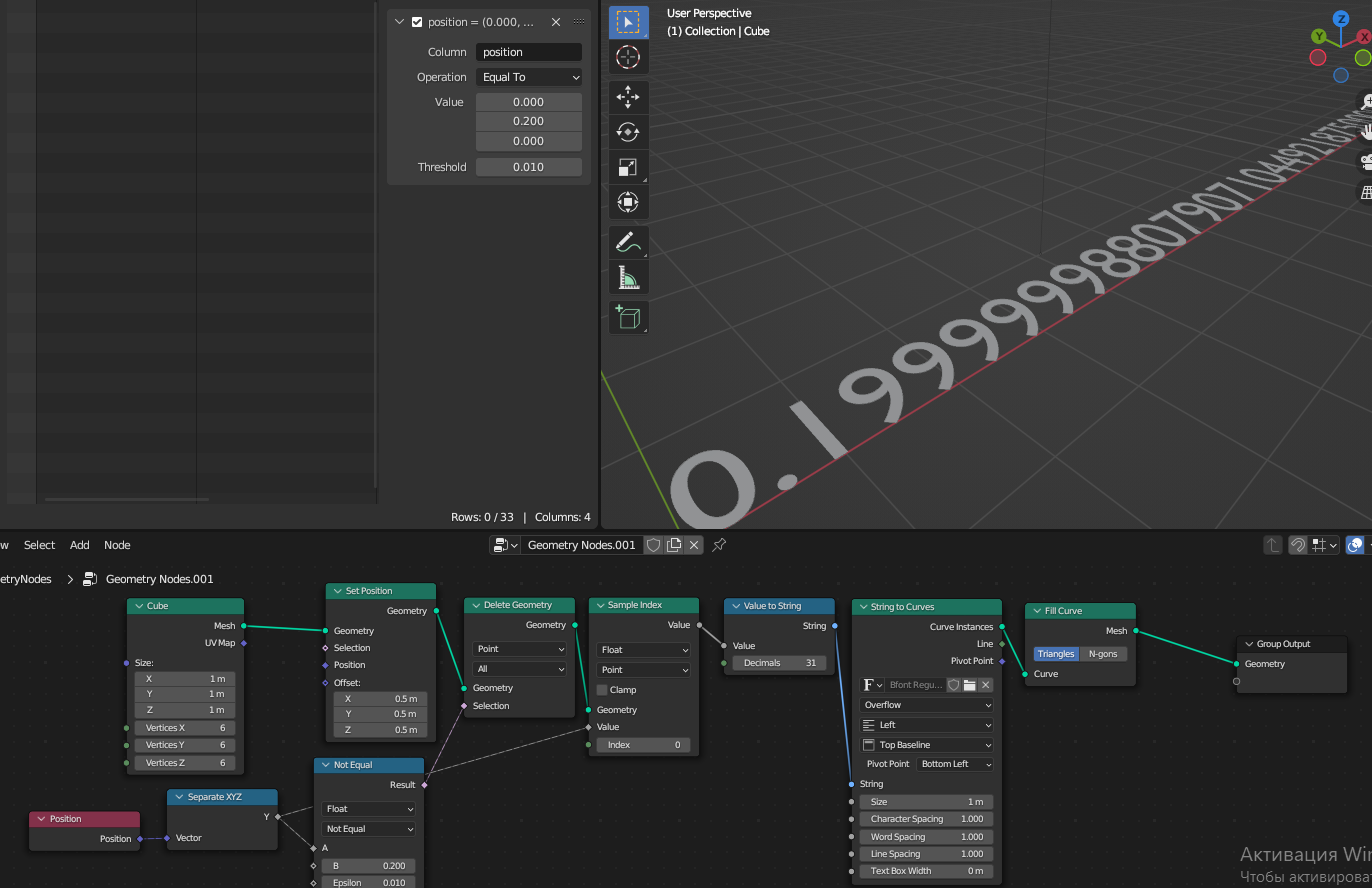
Task: Collapse the Separate XYZ node
Action: [178, 797]
